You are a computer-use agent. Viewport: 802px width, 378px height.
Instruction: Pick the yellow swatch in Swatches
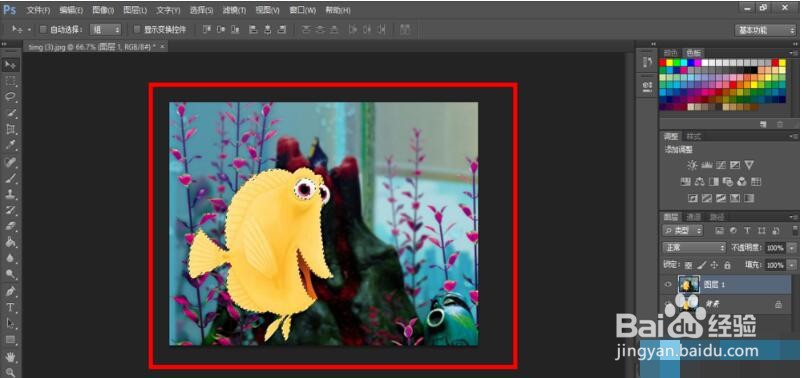(x=670, y=63)
